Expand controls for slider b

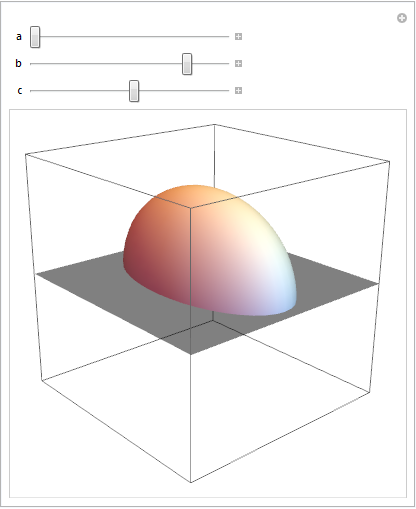click(x=238, y=64)
